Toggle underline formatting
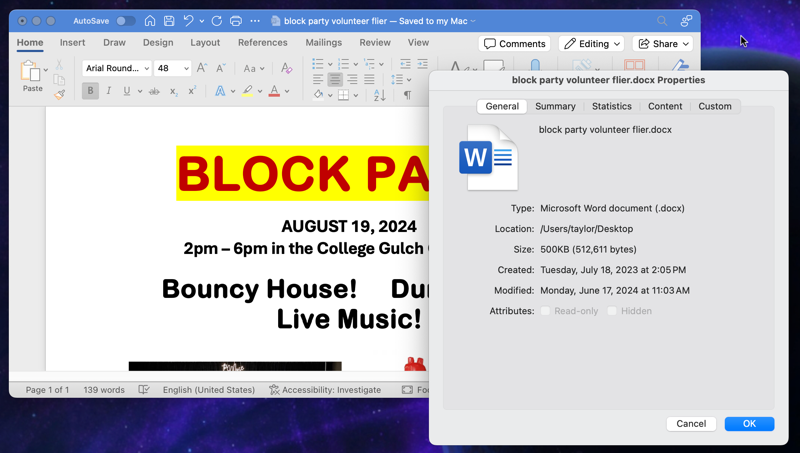This screenshot has height=453, width=800. click(126, 91)
